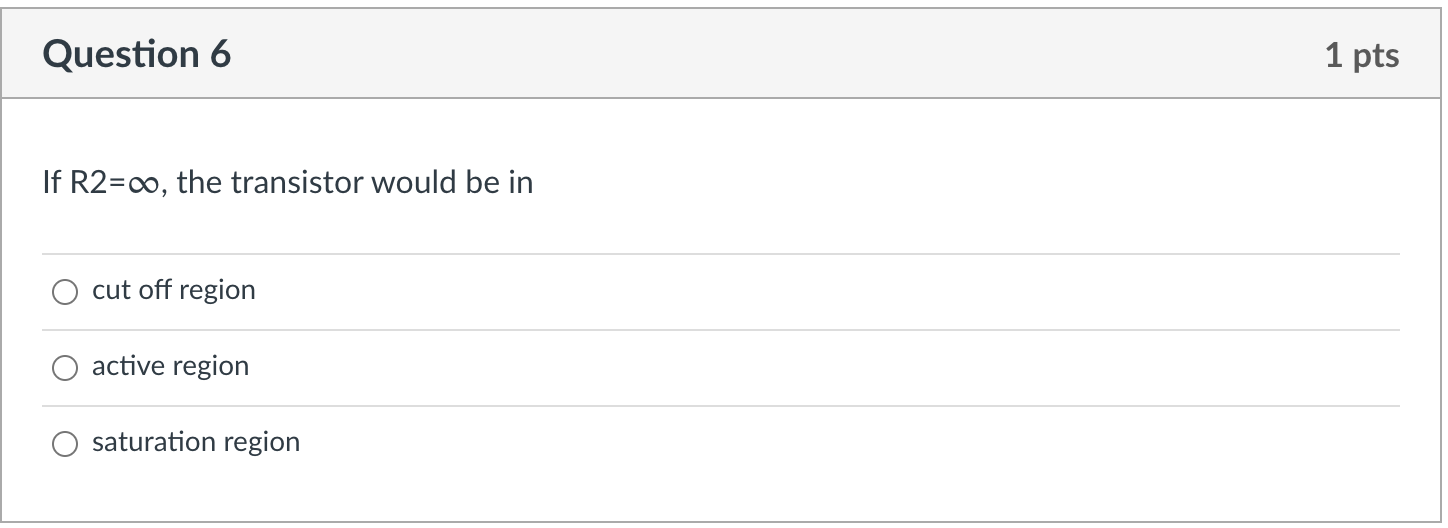This screenshot has width=1448, height=528.
Task: Click the '1 pts' score label
Action: pos(1362,56)
